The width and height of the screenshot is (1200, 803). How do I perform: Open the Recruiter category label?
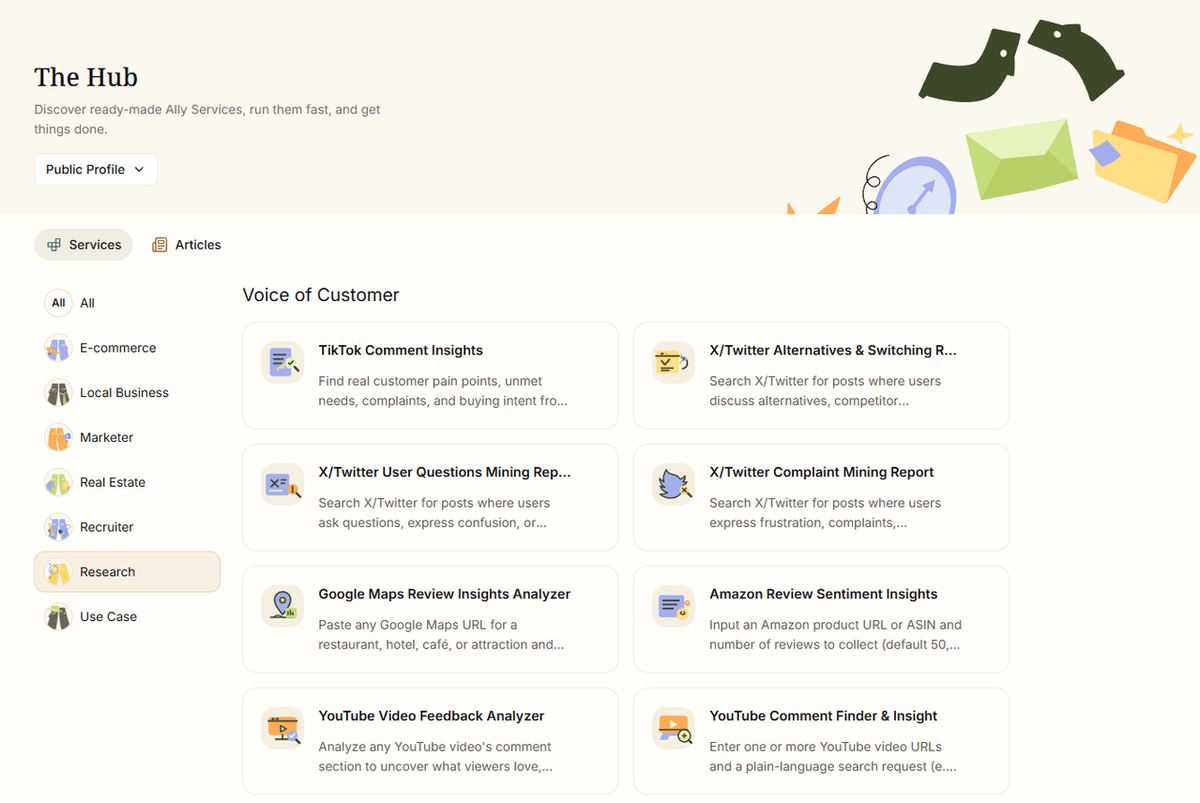[x=107, y=527]
